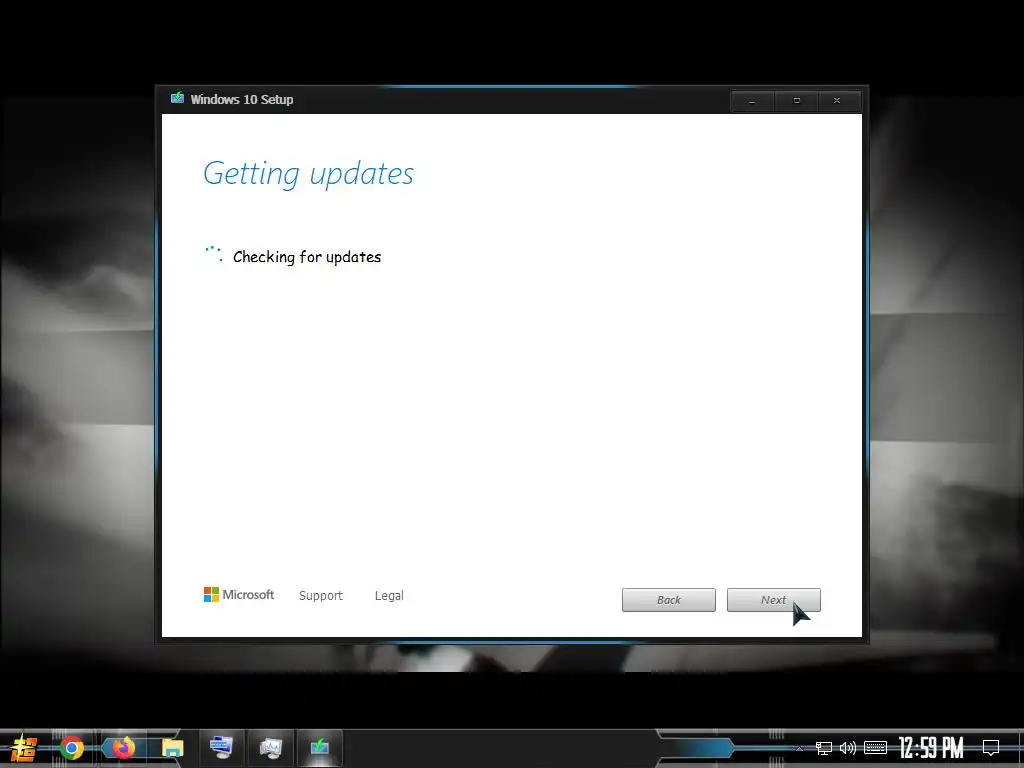
Task: Launch Google Chrome from the taskbar
Action: coord(72,747)
